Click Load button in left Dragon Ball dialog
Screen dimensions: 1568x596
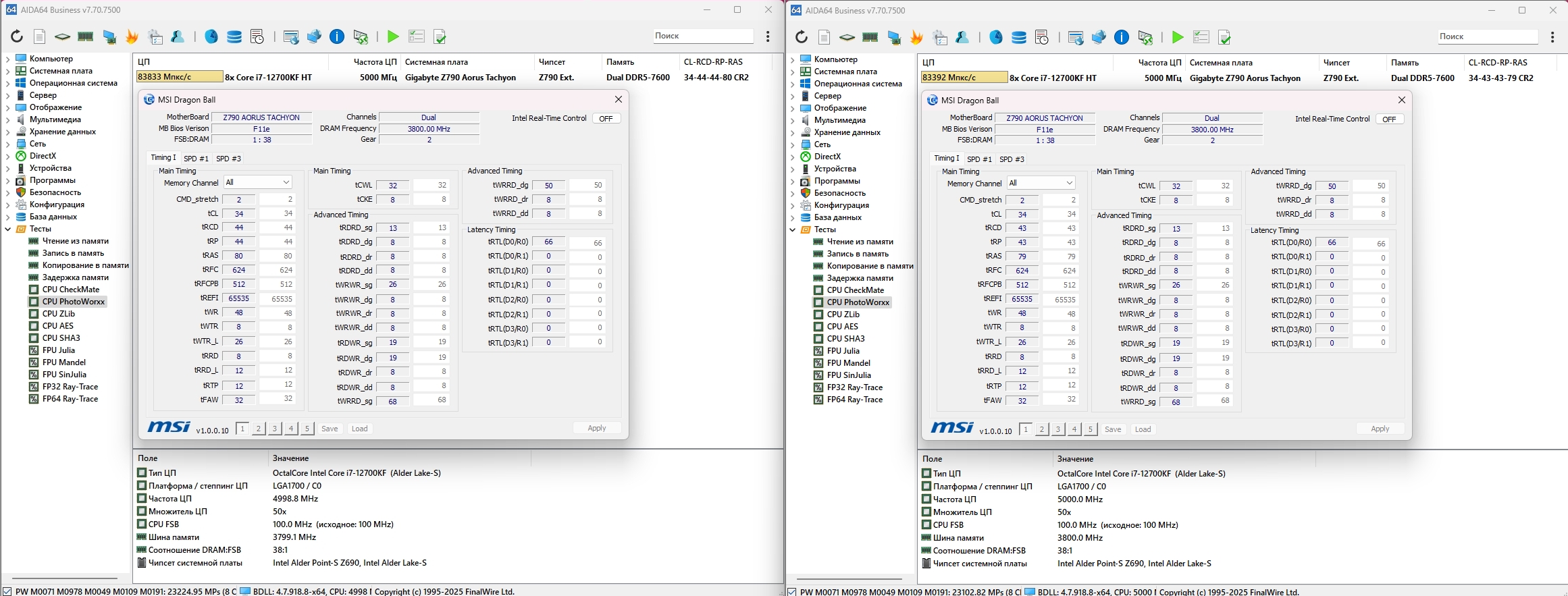pos(360,429)
